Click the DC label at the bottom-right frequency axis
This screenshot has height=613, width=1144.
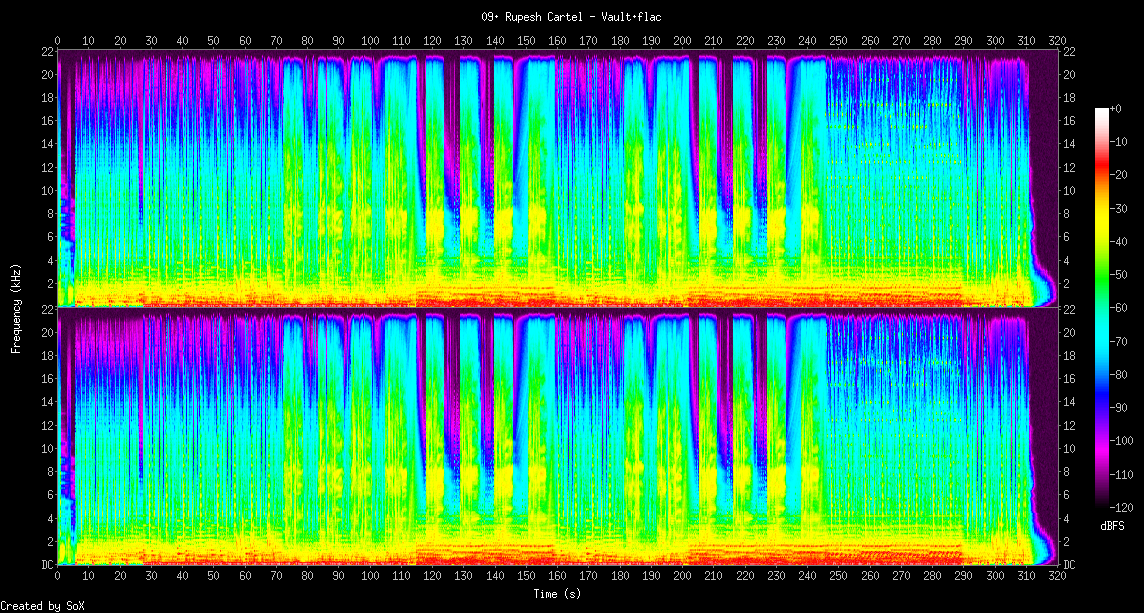[x=1069, y=565]
